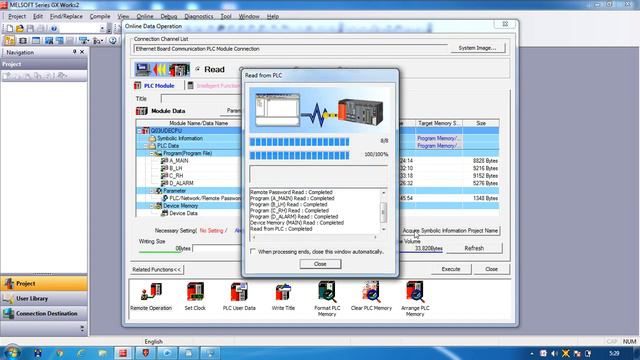Screen dimensions: 640x360
Task: Click the 8/8 file progress bar
Action: tap(300, 142)
